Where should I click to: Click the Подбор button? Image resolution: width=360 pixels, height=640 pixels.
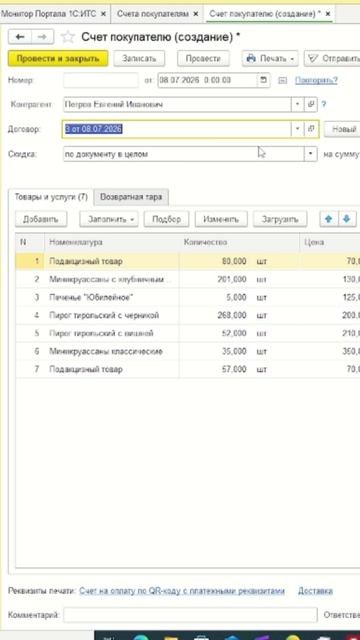point(166,219)
